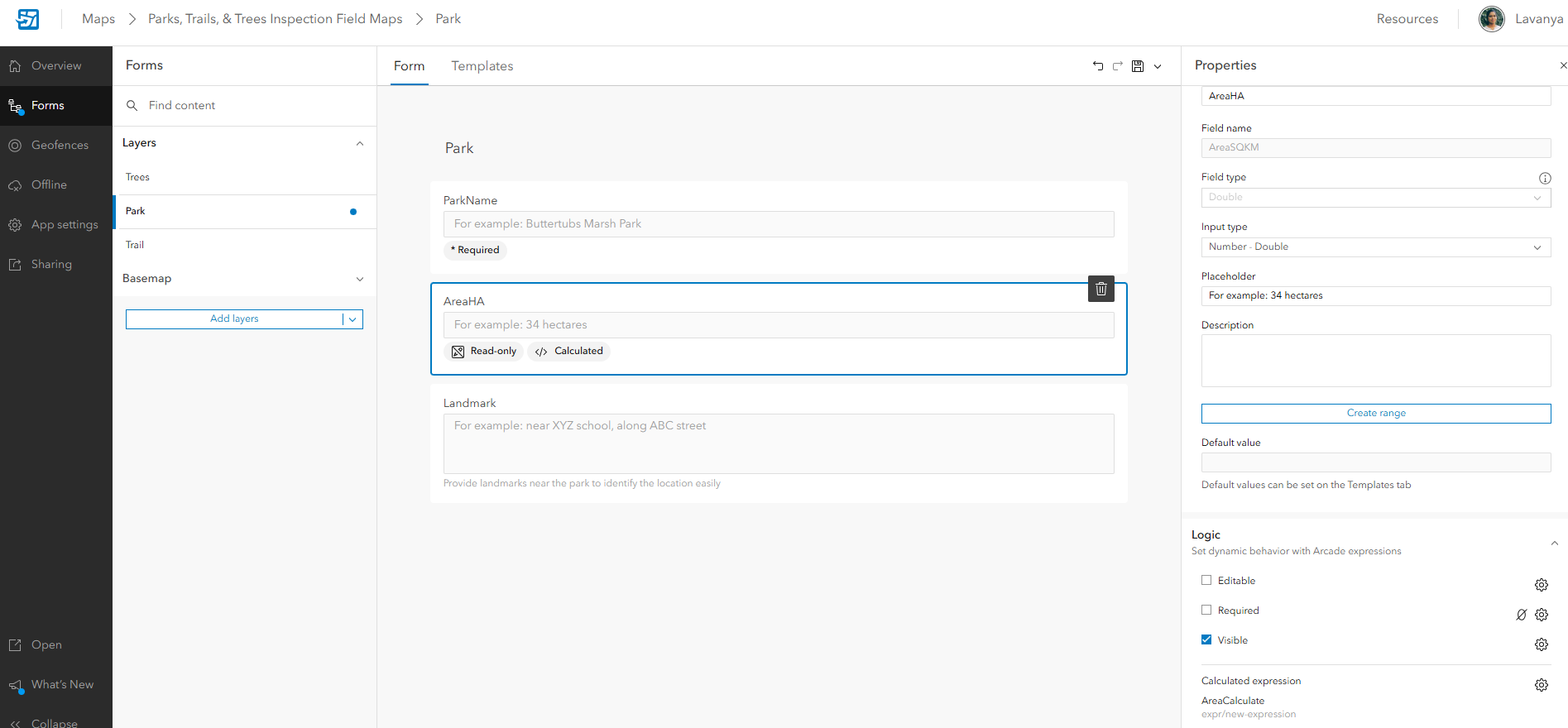Click the Park breadcrumb text
Screen dimensions: 1568x728
tap(448, 19)
